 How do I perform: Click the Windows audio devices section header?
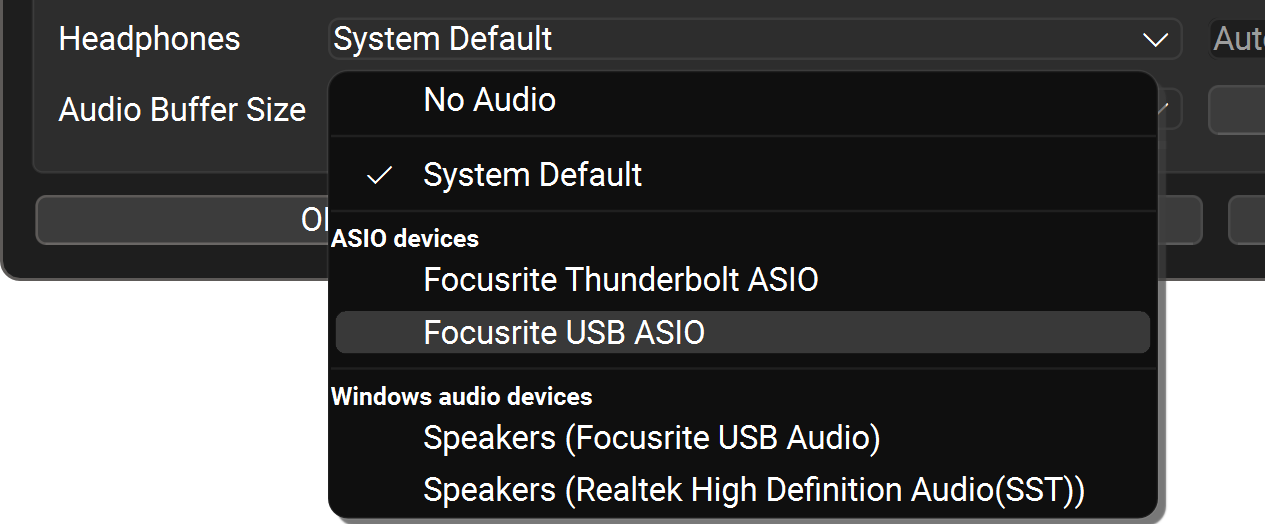[x=461, y=397]
